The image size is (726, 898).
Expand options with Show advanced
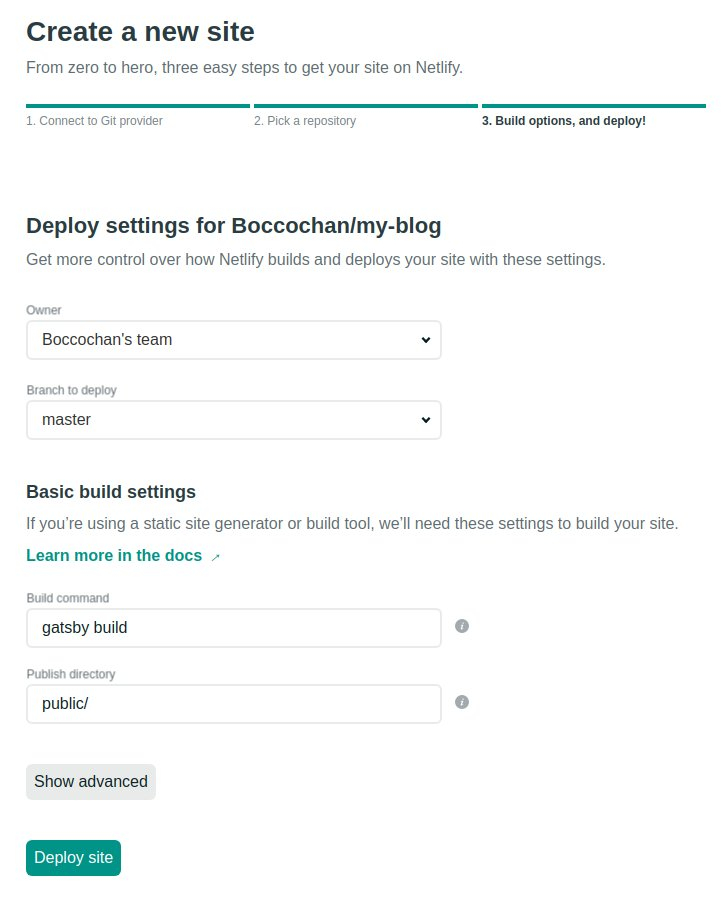(90, 782)
